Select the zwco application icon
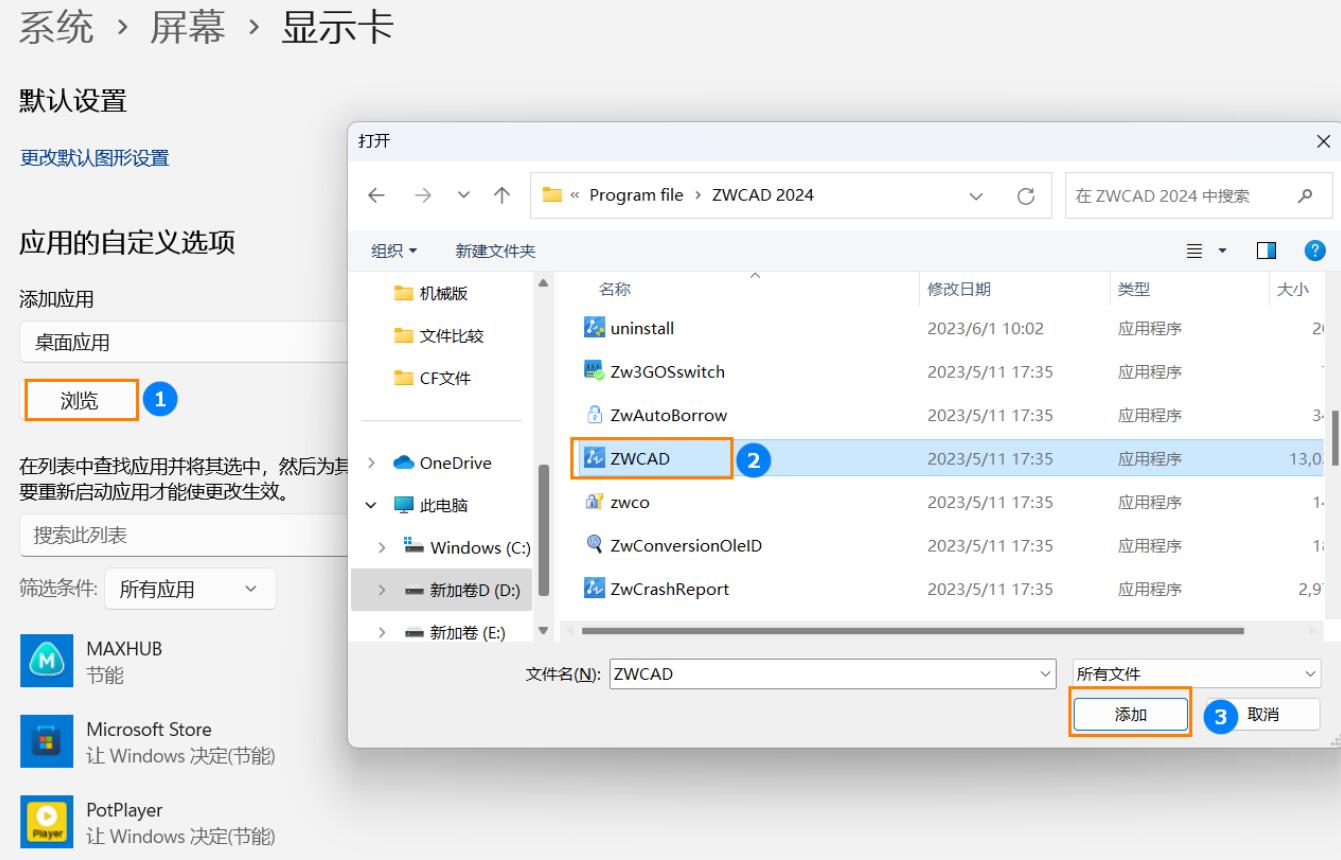 [594, 503]
